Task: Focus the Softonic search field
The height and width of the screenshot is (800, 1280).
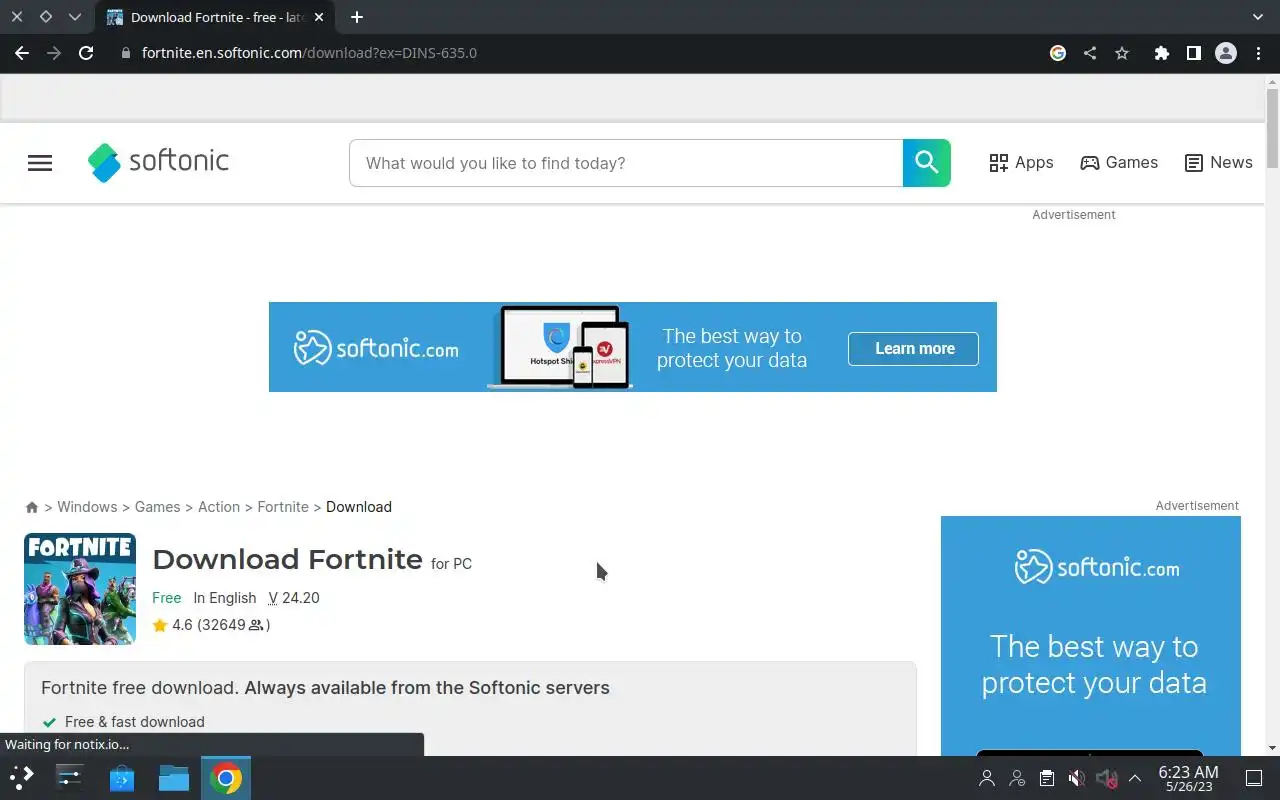Action: (x=626, y=163)
